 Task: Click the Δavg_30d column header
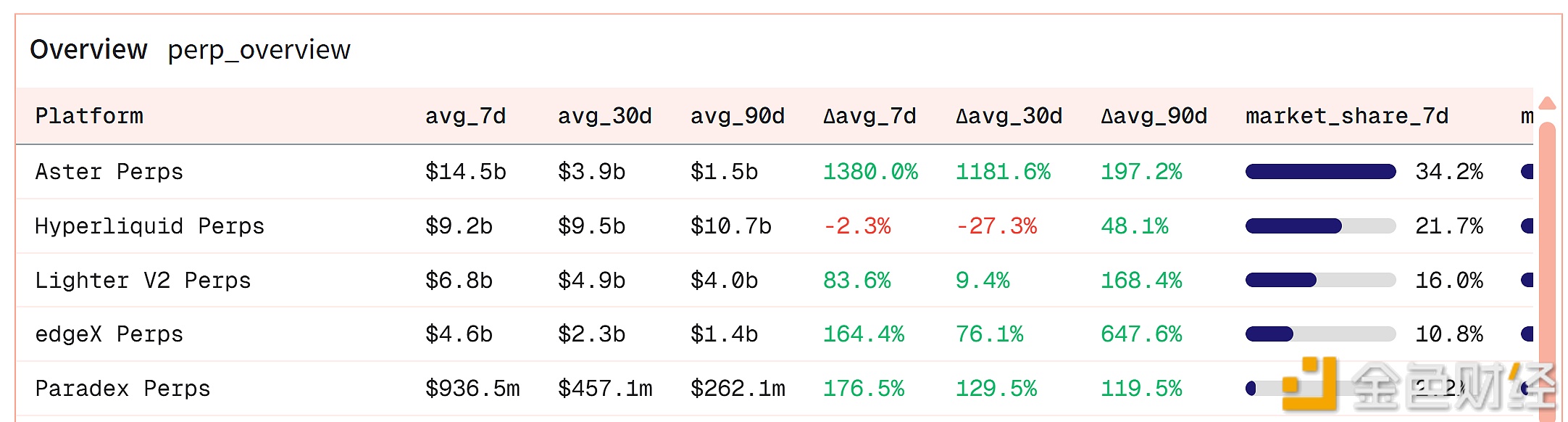[1009, 116]
